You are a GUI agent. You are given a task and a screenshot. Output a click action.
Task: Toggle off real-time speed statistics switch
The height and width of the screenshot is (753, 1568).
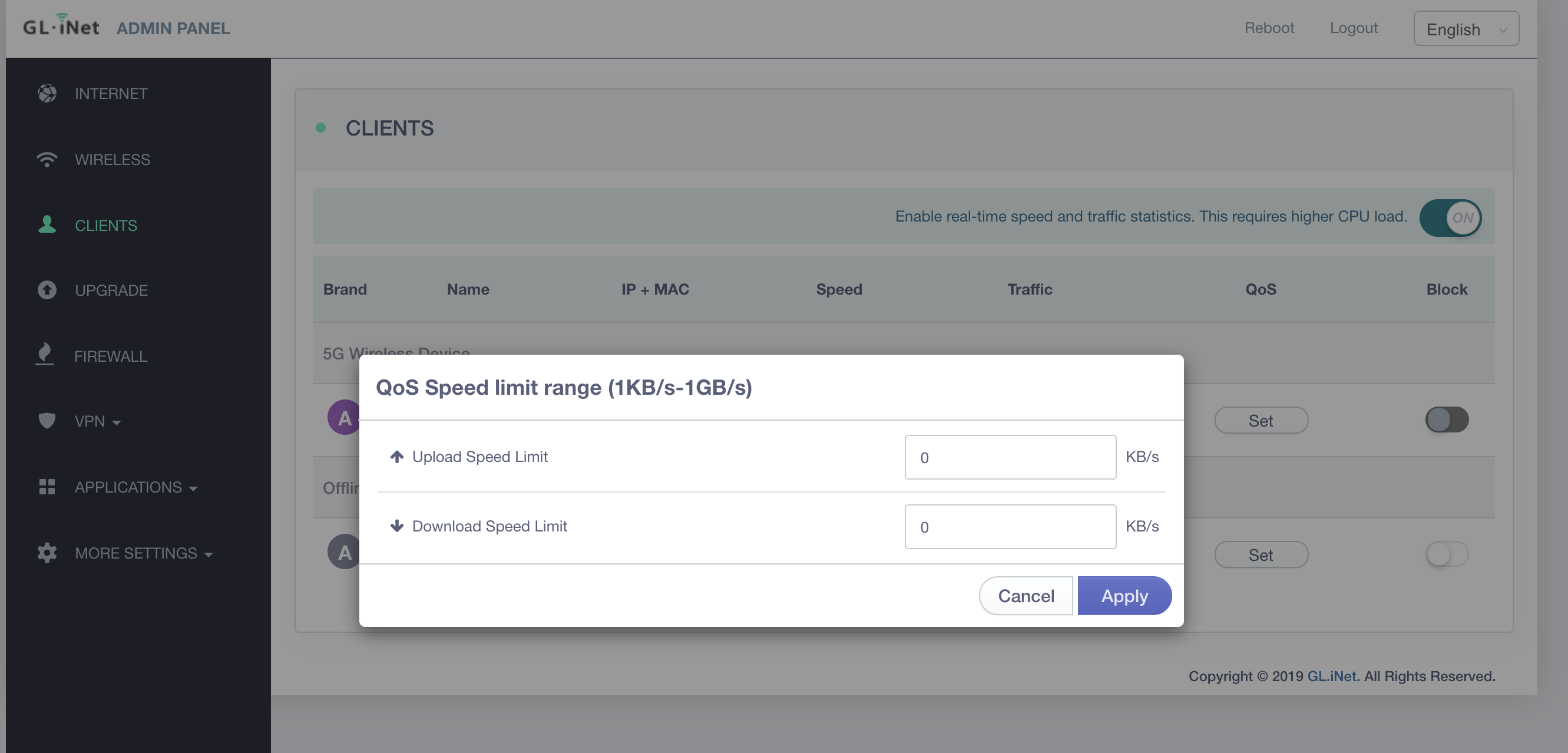click(x=1450, y=217)
